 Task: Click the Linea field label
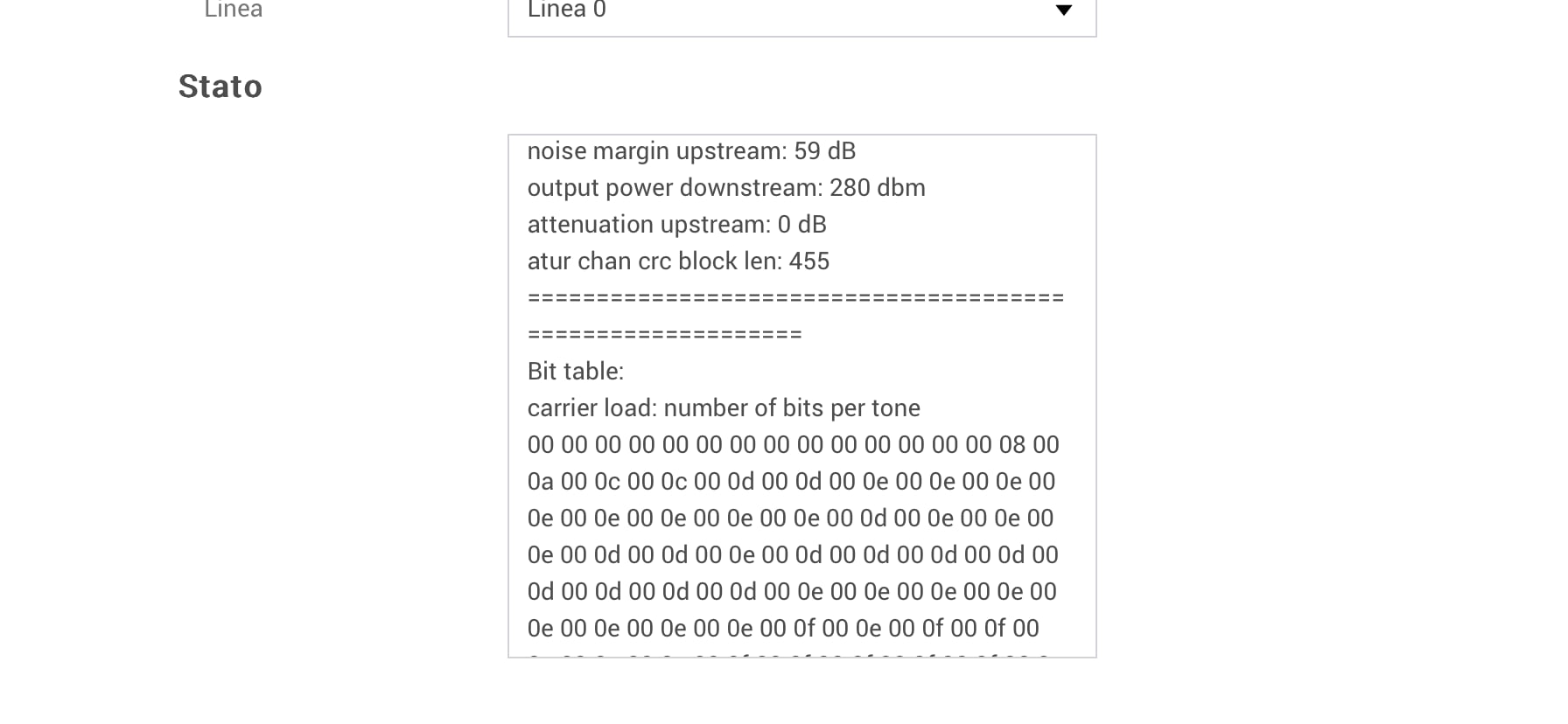point(234,10)
